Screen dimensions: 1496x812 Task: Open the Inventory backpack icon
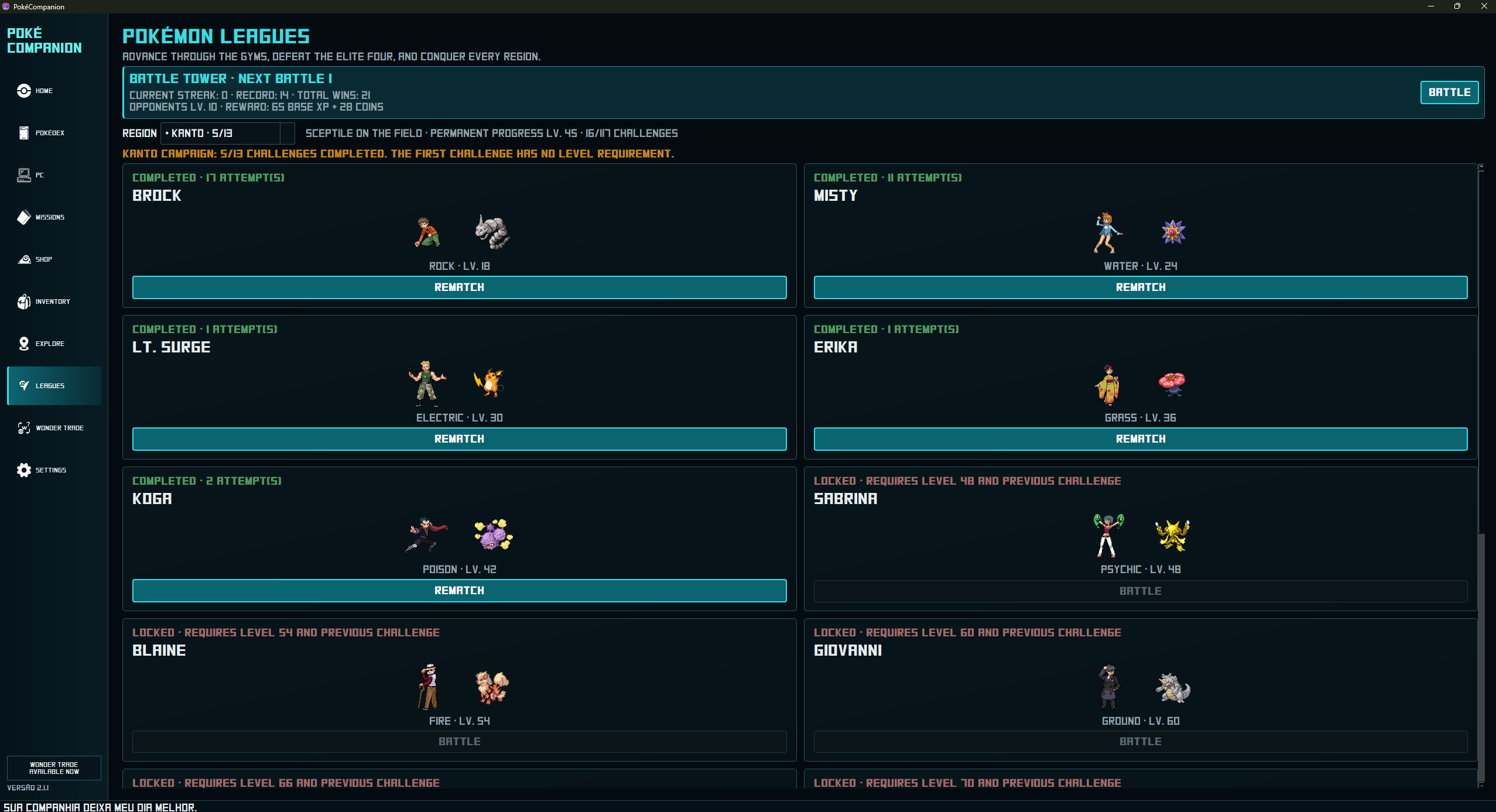point(24,301)
